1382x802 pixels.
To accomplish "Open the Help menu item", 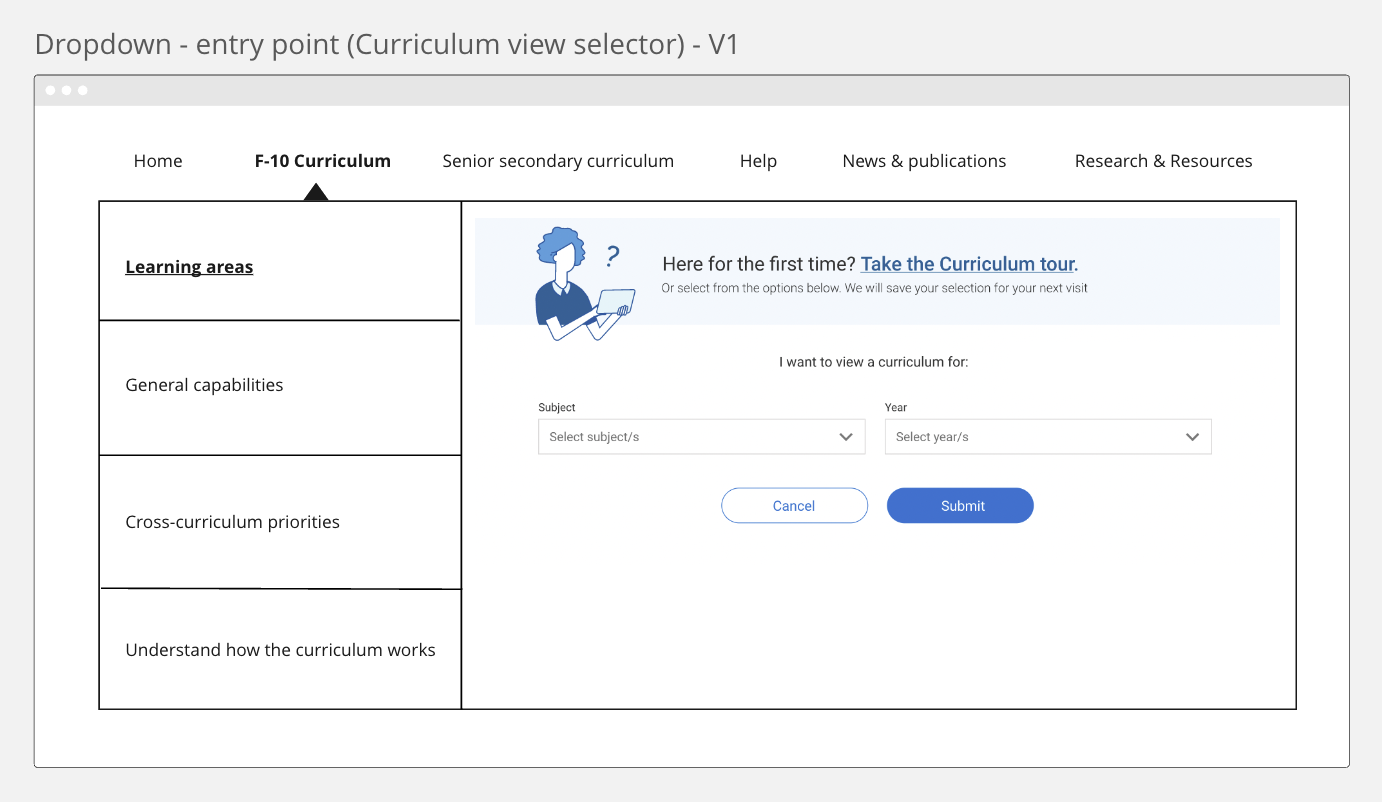I will [758, 161].
